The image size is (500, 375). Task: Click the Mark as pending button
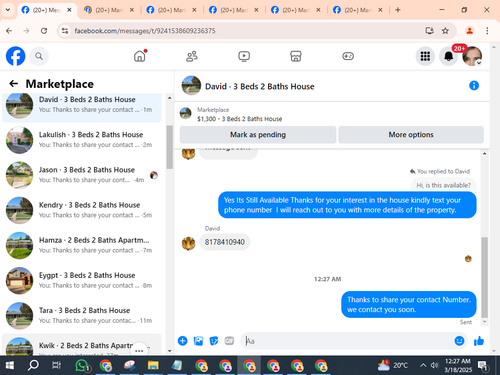point(258,135)
